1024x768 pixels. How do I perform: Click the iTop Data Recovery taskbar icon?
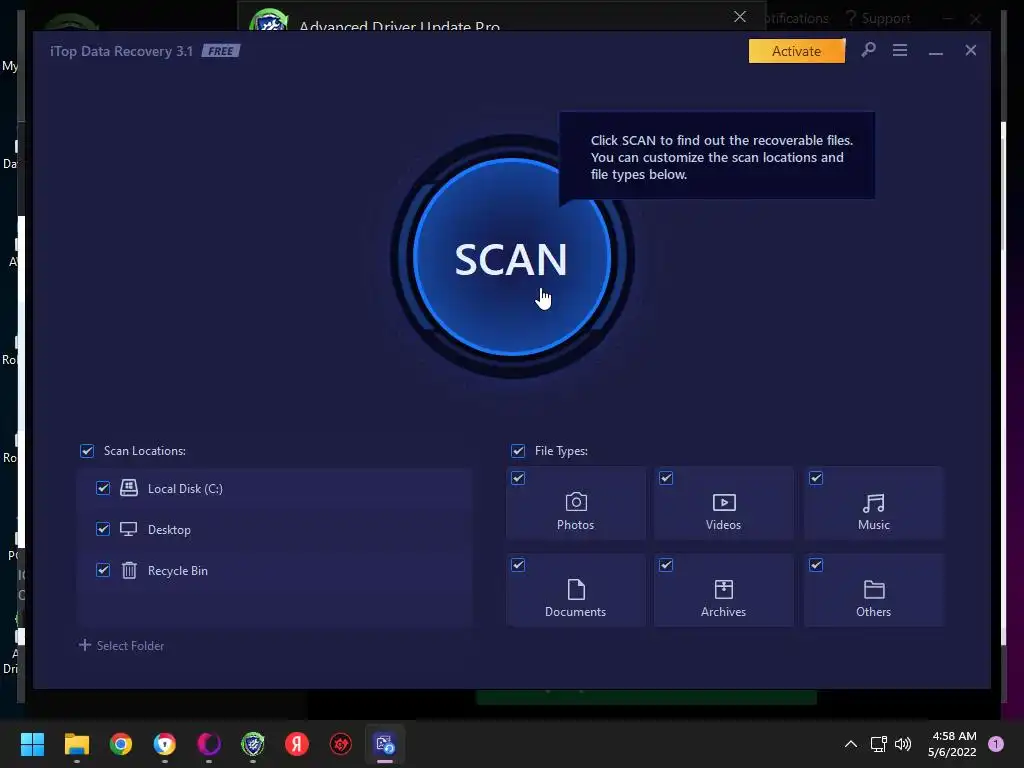(385, 744)
